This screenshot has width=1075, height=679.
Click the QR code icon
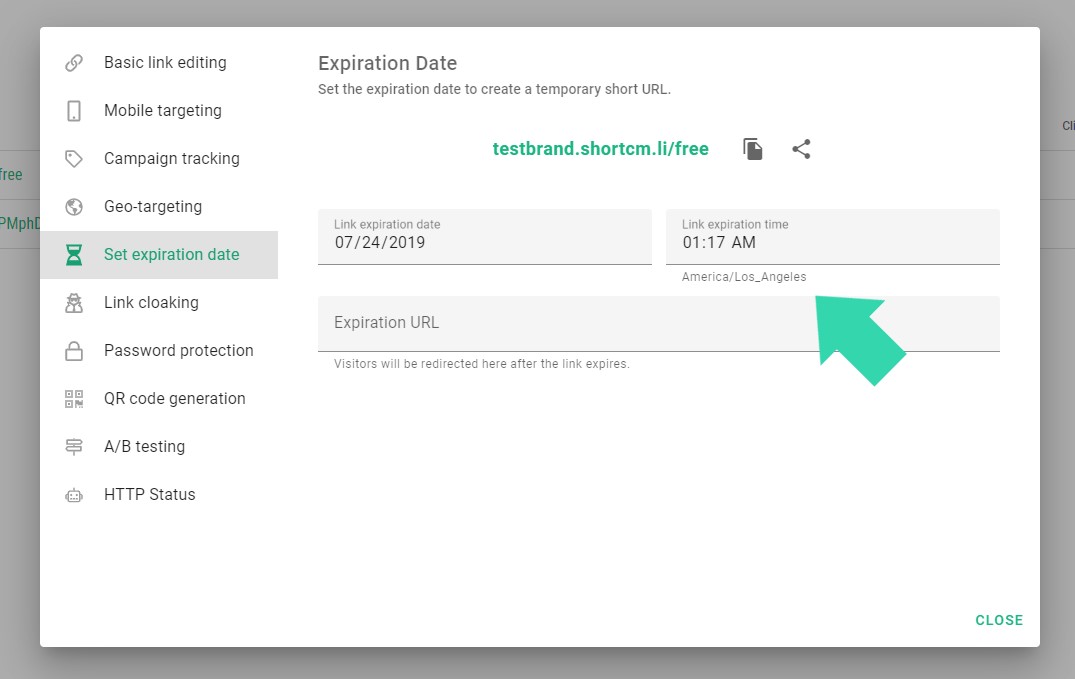click(74, 399)
